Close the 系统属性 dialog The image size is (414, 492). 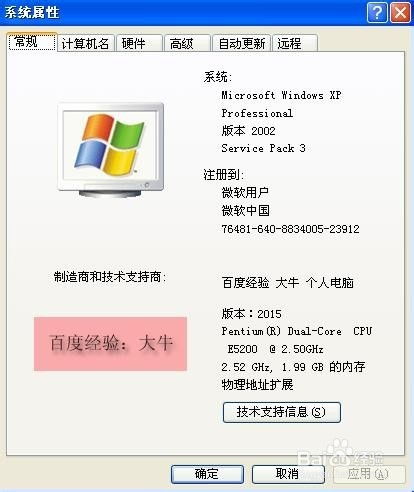[400, 13]
